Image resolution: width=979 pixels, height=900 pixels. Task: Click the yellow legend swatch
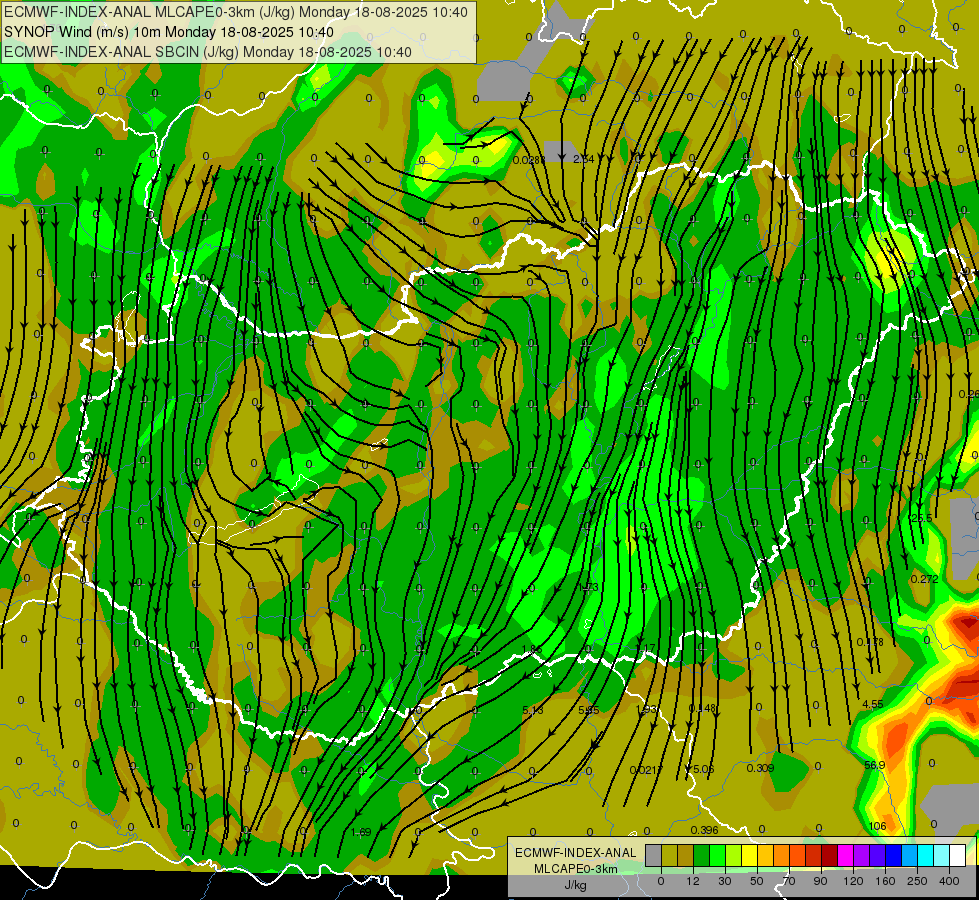tap(750, 856)
